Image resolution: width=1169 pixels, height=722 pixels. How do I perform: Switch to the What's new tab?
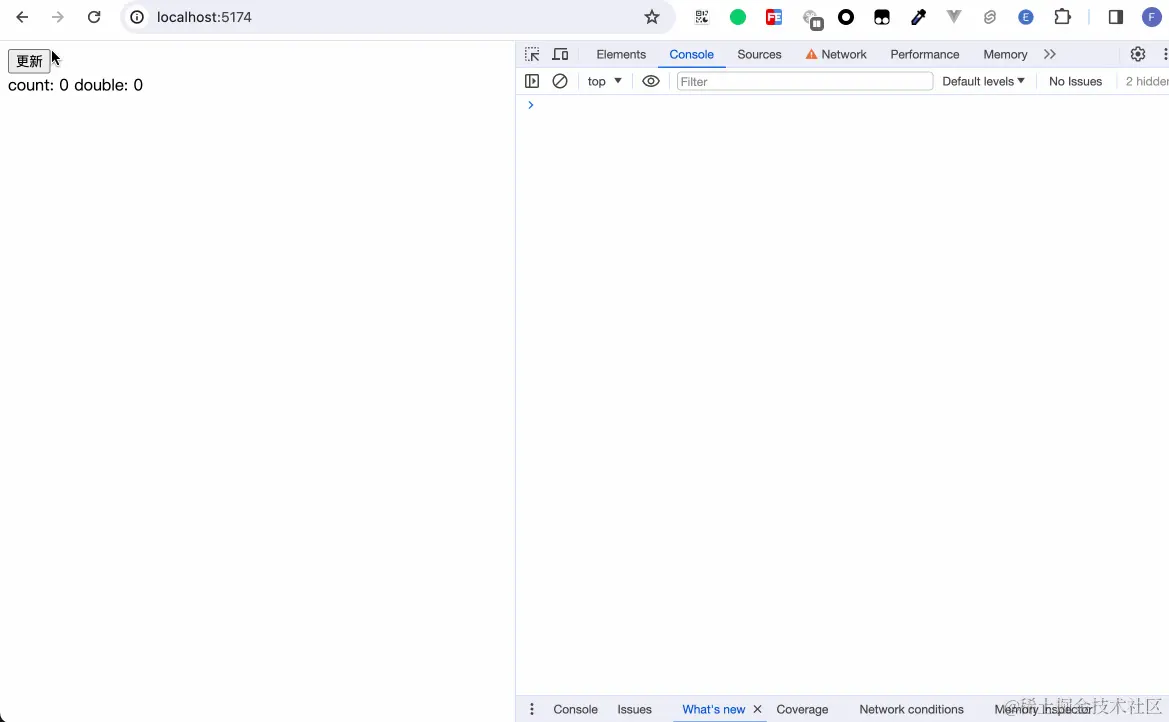[x=713, y=709]
